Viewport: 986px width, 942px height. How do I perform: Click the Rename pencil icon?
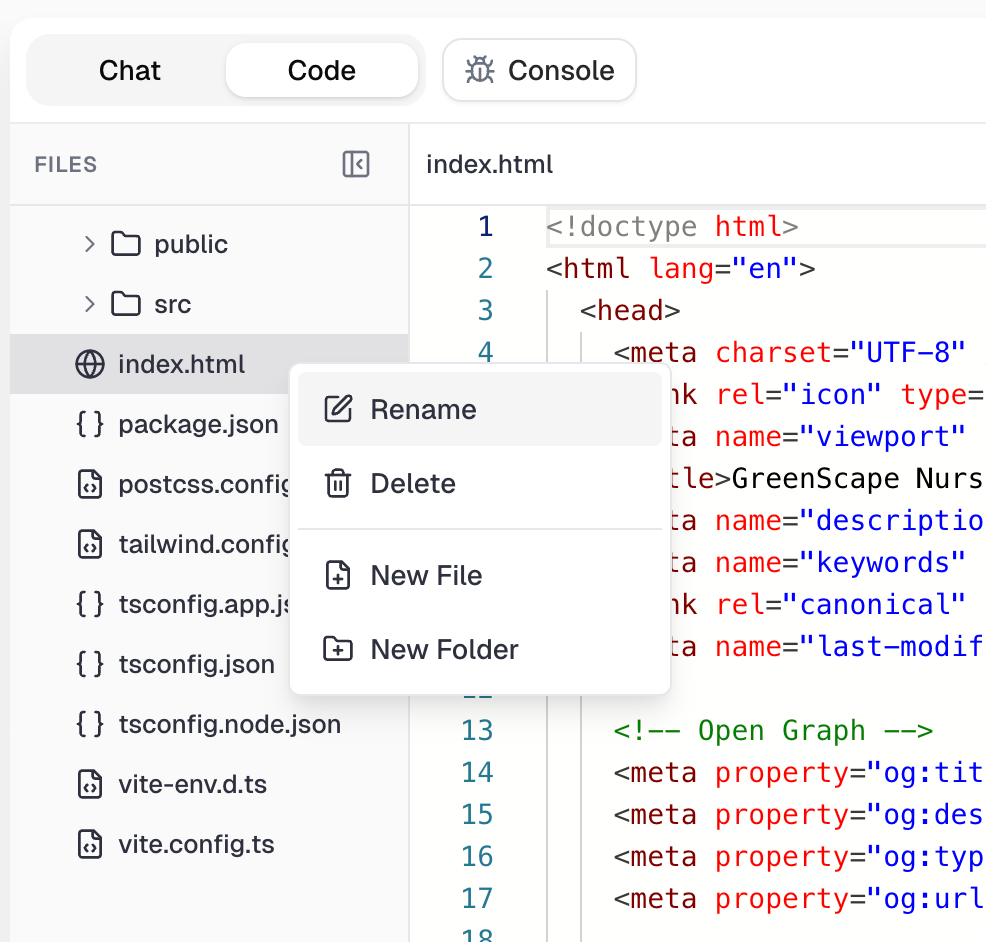(338, 409)
